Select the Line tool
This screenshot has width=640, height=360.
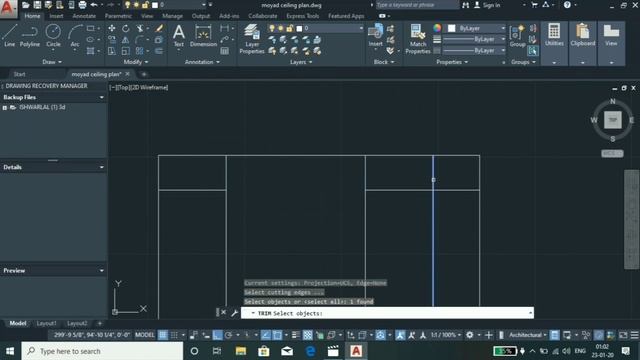pyautogui.click(x=9, y=36)
